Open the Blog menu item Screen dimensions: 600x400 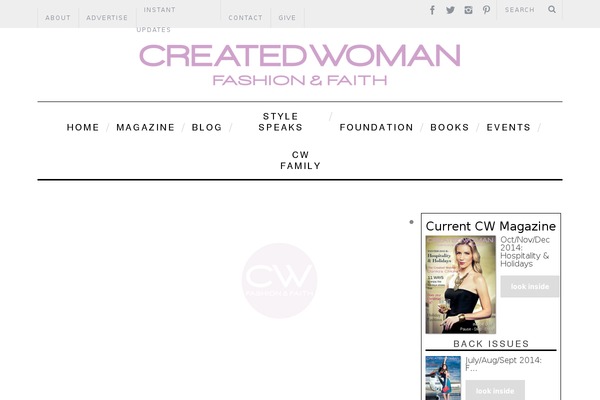[x=207, y=127]
